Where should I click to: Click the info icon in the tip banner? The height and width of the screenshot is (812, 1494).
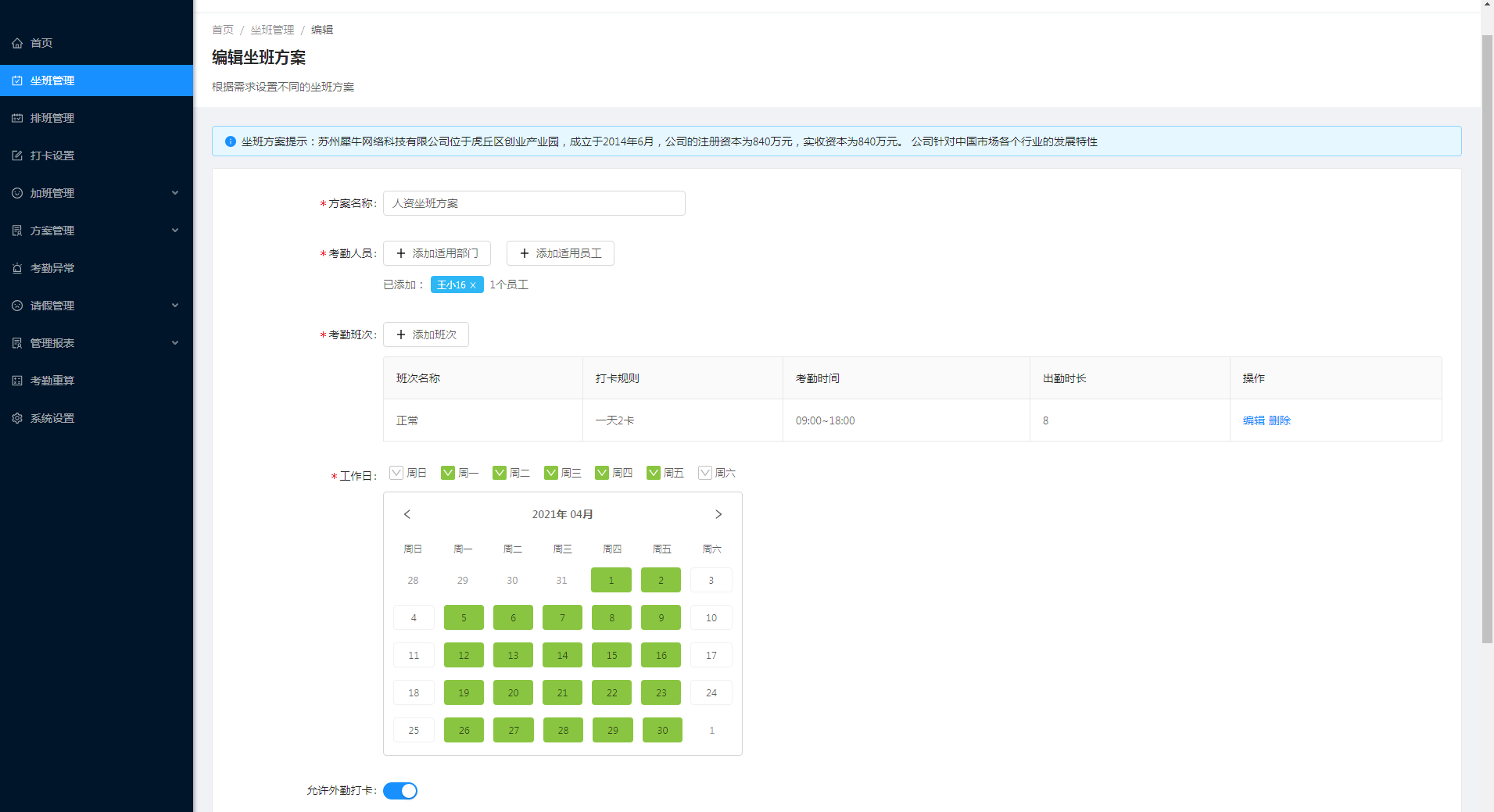[x=231, y=141]
